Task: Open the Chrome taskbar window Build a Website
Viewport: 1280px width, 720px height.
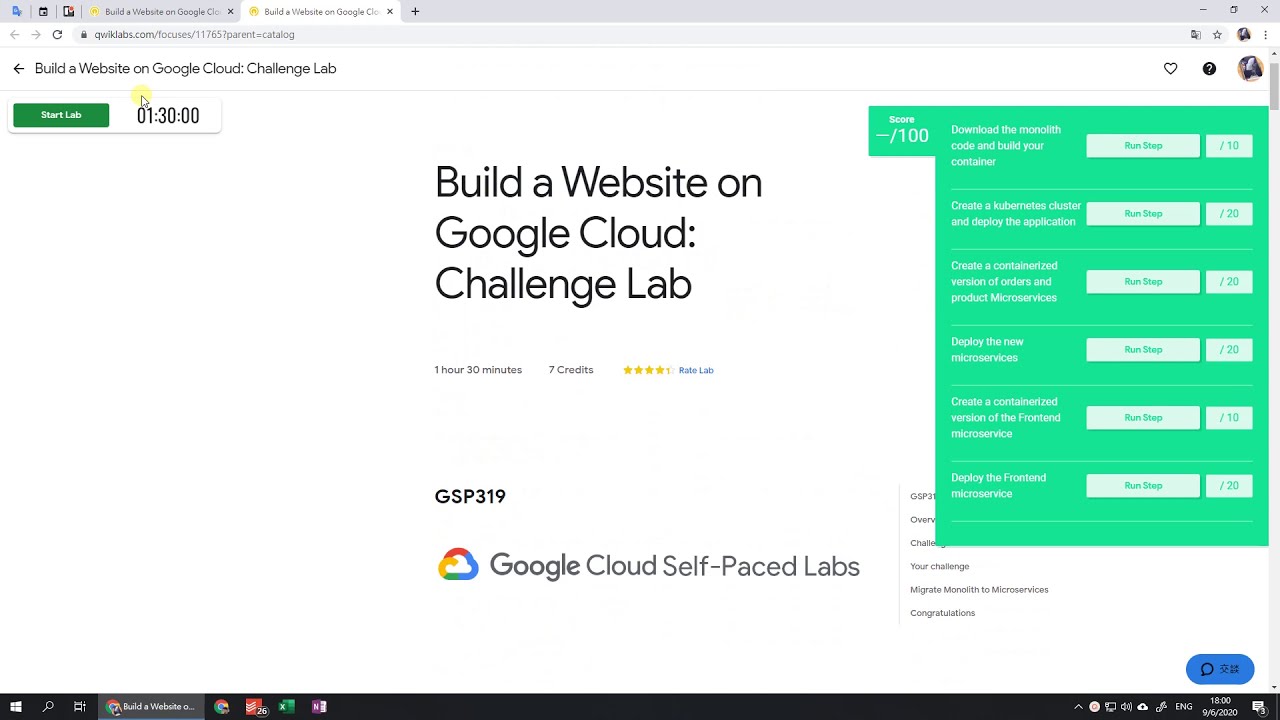Action: pos(152,707)
